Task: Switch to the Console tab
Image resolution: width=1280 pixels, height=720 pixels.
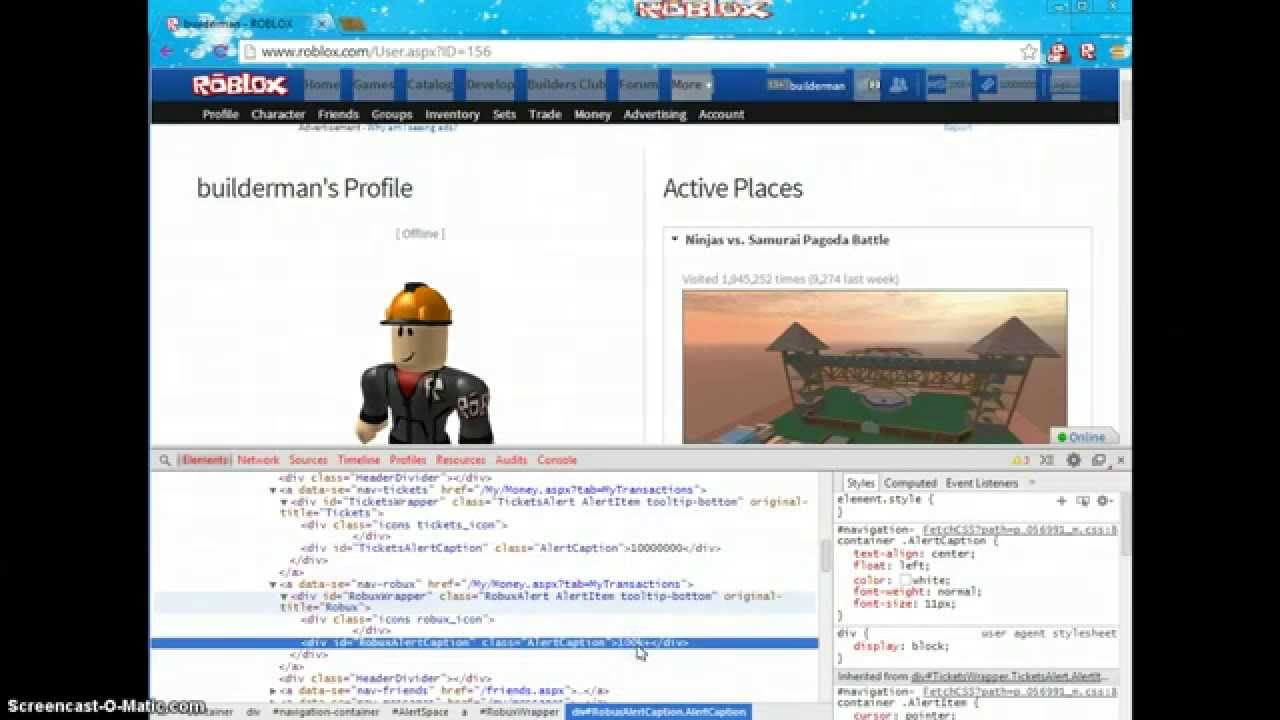Action: click(x=557, y=460)
